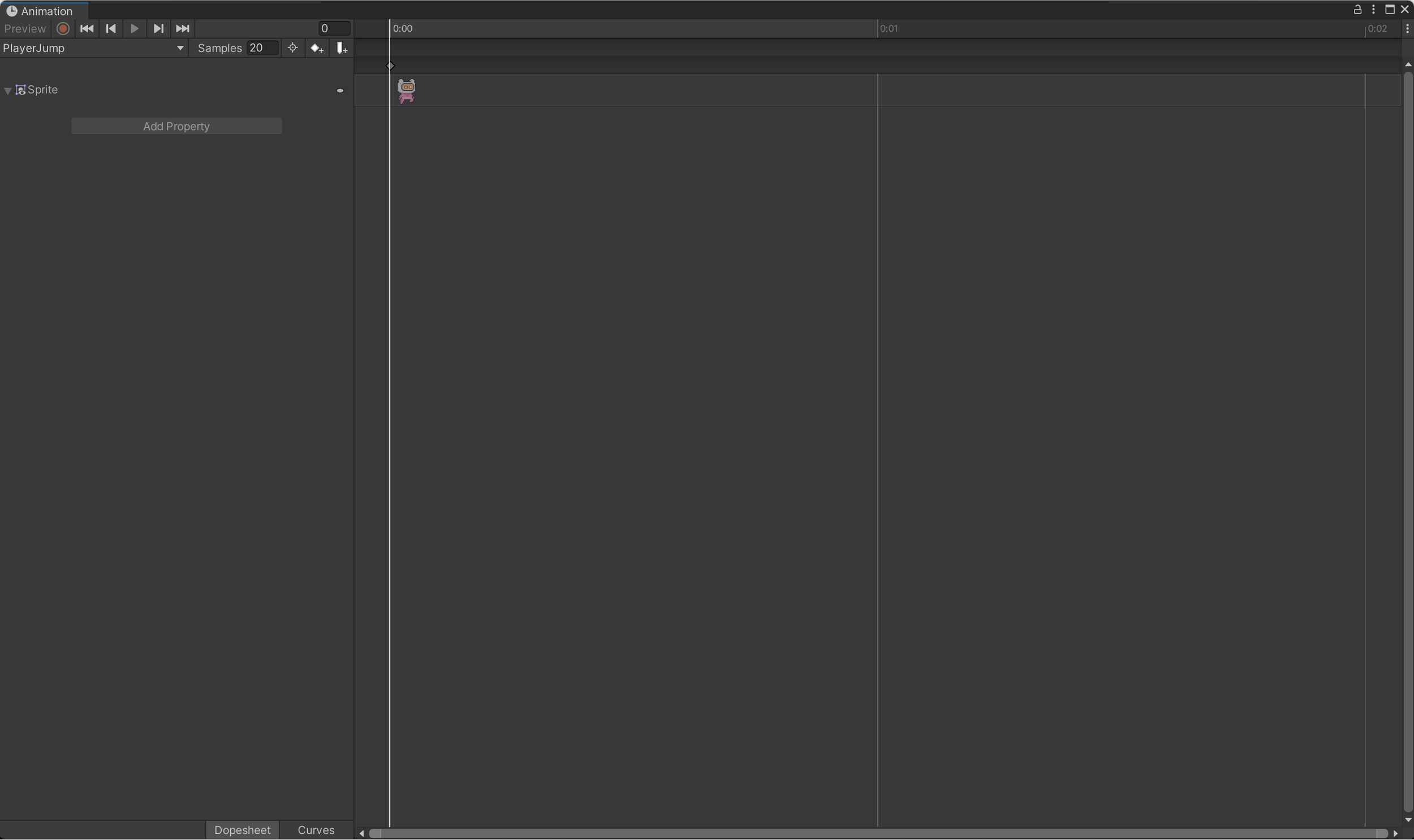
Task: Toggle Preview mode
Action: (25, 28)
